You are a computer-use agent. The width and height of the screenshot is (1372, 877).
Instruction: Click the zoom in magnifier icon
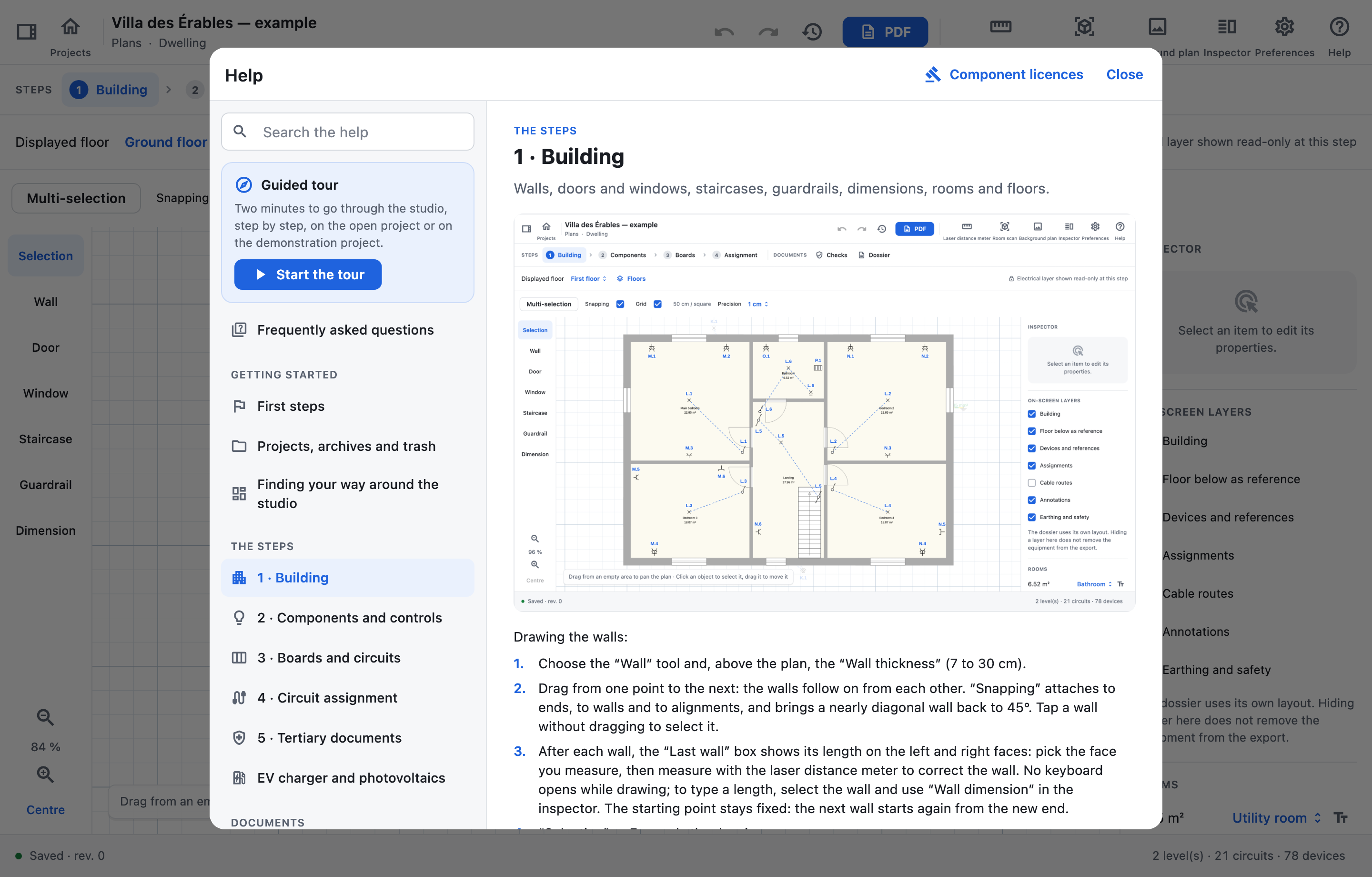pyautogui.click(x=45, y=774)
